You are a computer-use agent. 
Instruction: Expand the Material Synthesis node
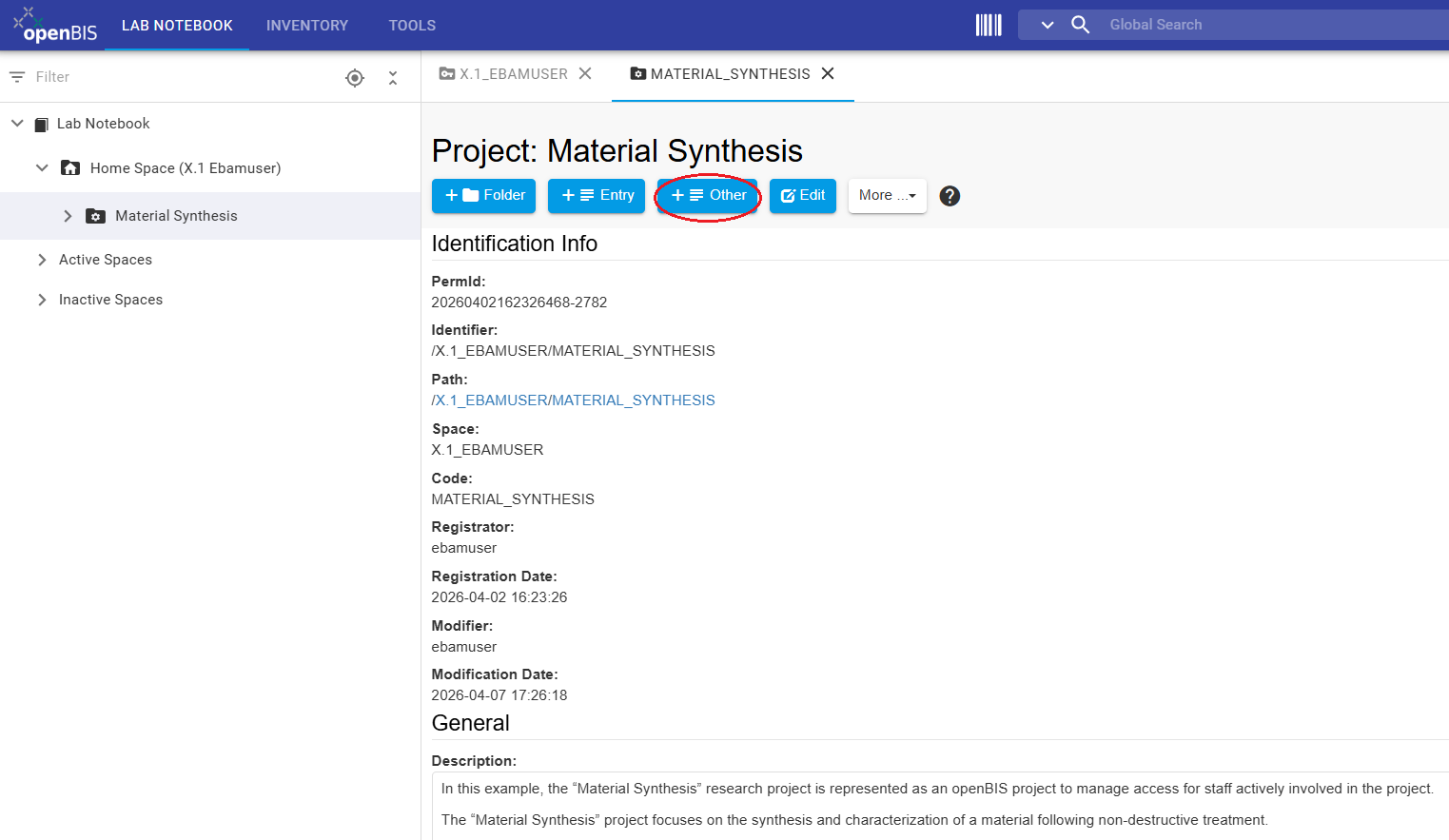tap(68, 216)
